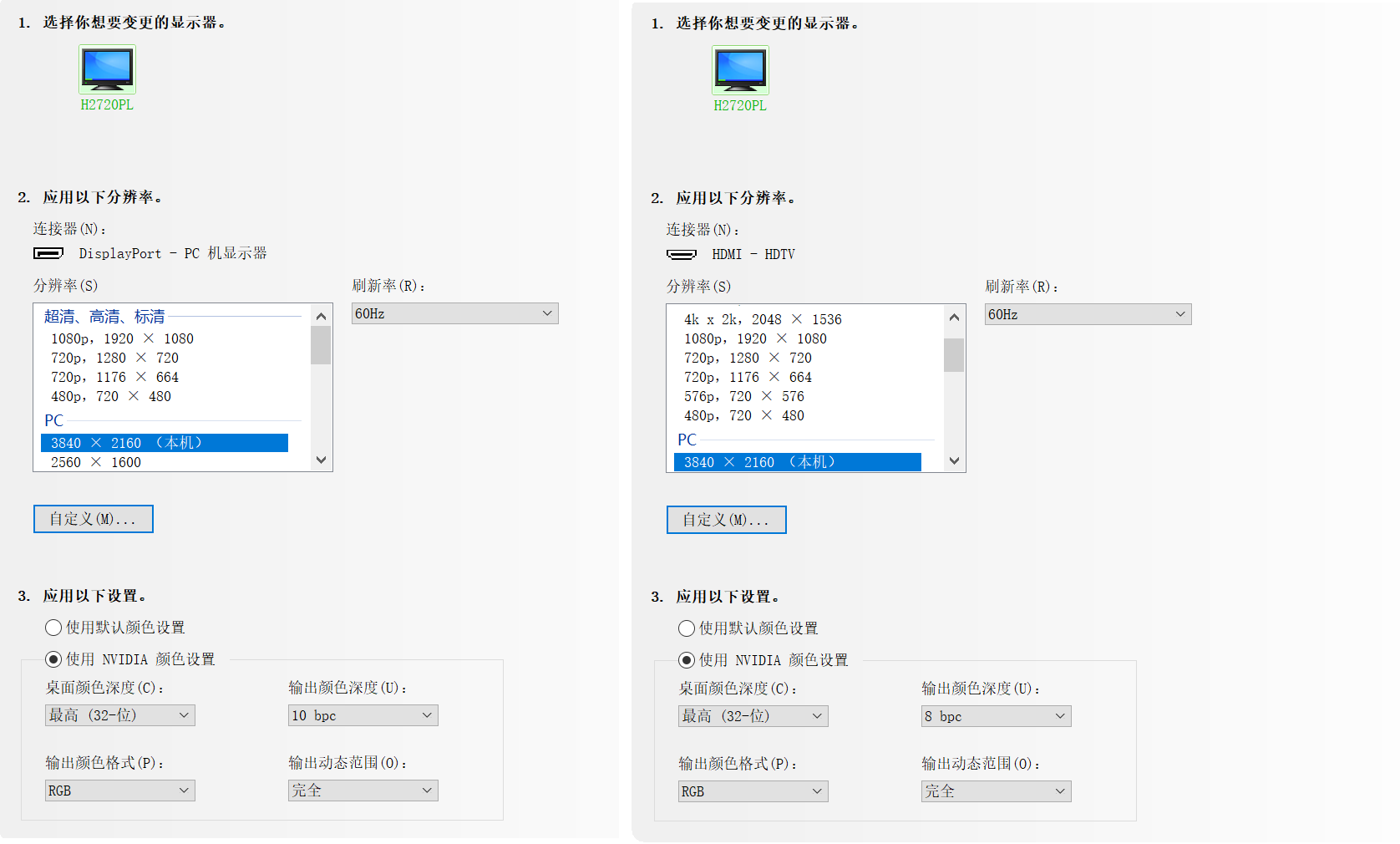This screenshot has width=1400, height=844.
Task: Open the 10 bpc output color depth dropdown
Action: pos(363,715)
